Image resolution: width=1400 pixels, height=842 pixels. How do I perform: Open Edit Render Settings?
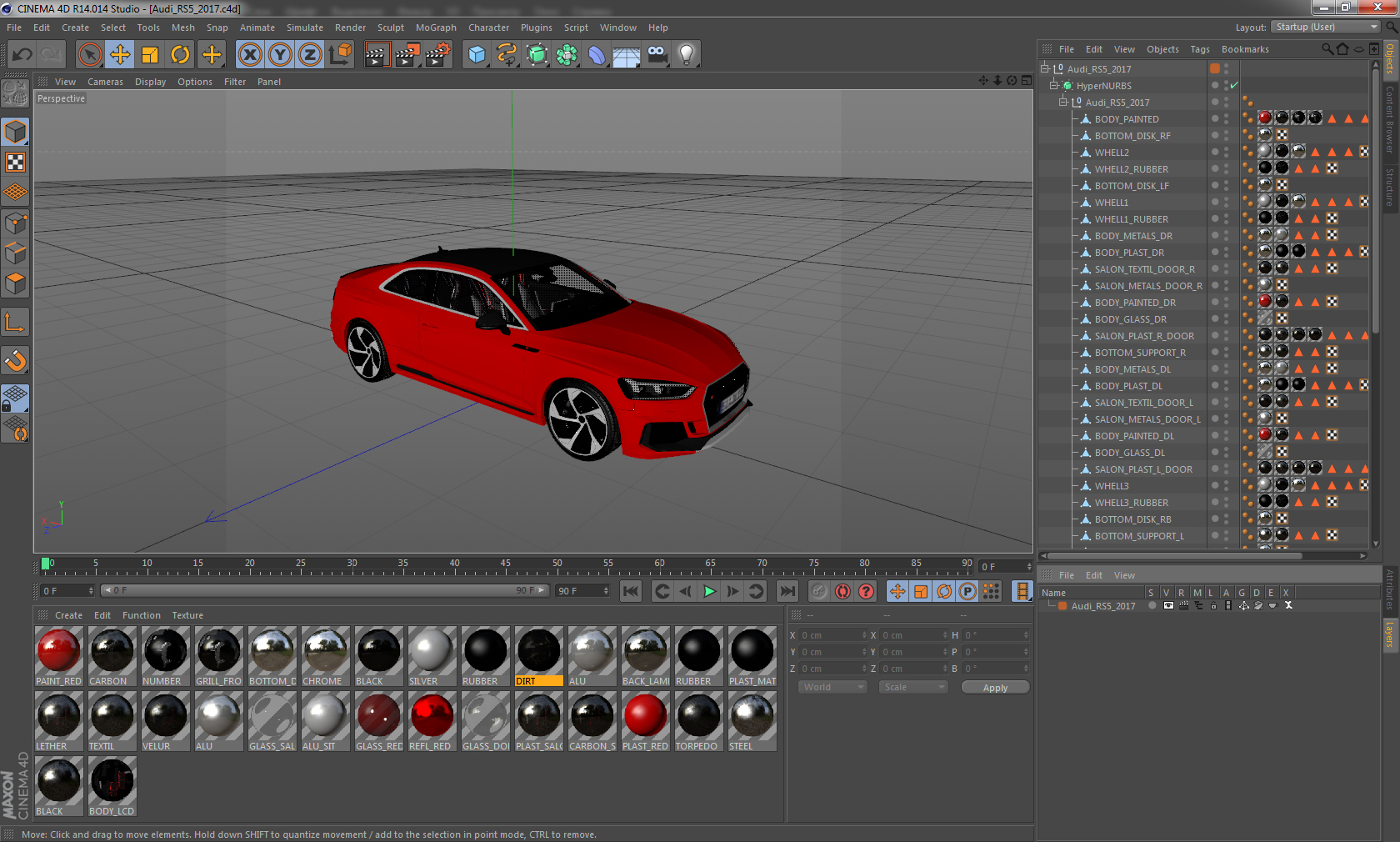pos(438,55)
